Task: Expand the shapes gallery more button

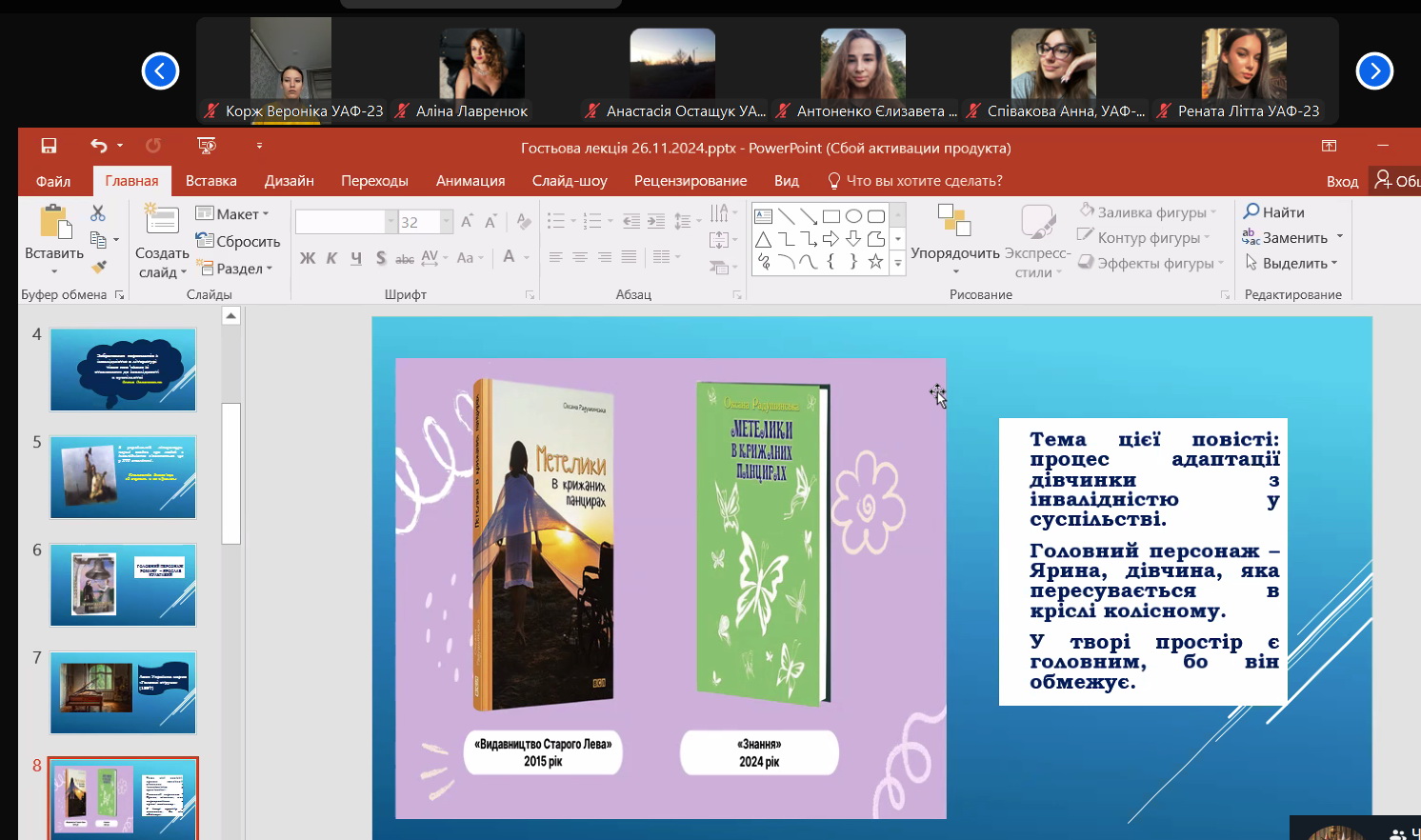Action: pos(897,263)
